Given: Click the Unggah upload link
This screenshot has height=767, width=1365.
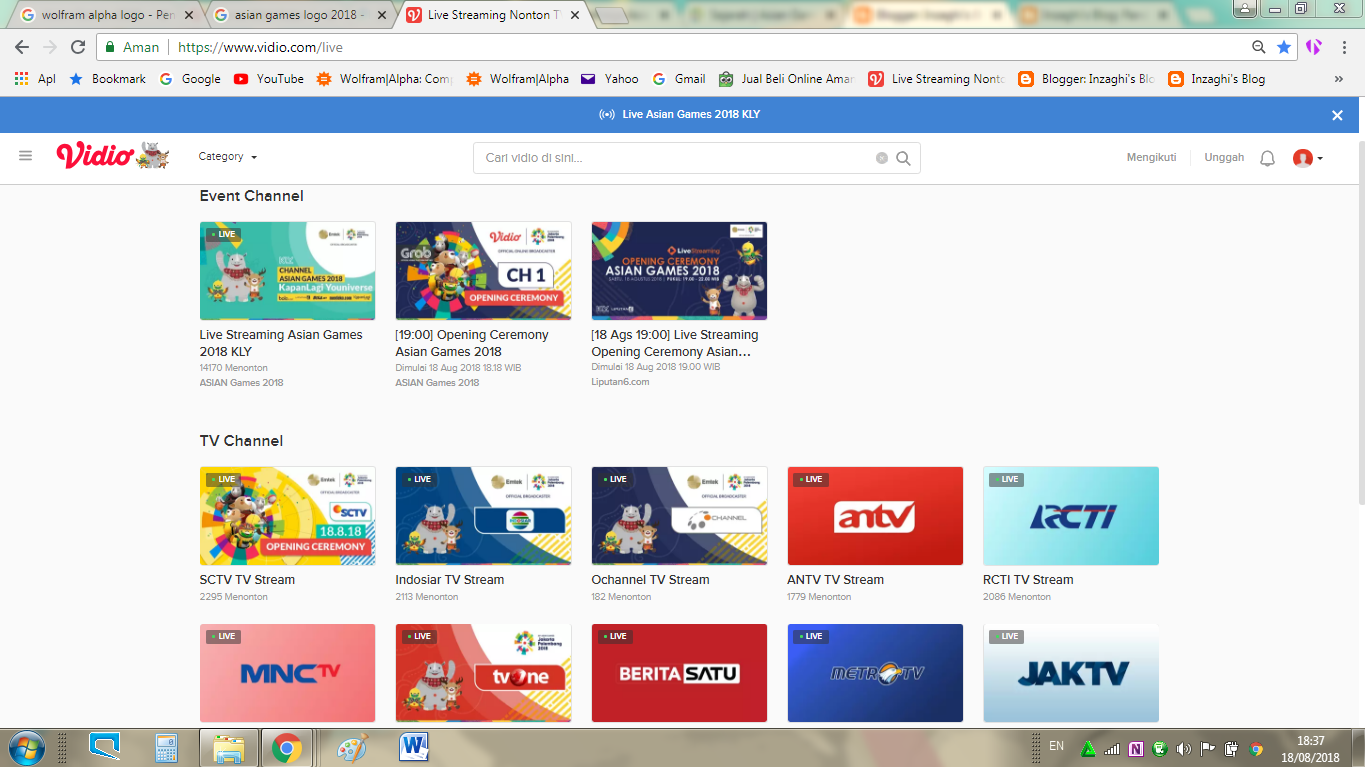Looking at the screenshot, I should 1224,157.
